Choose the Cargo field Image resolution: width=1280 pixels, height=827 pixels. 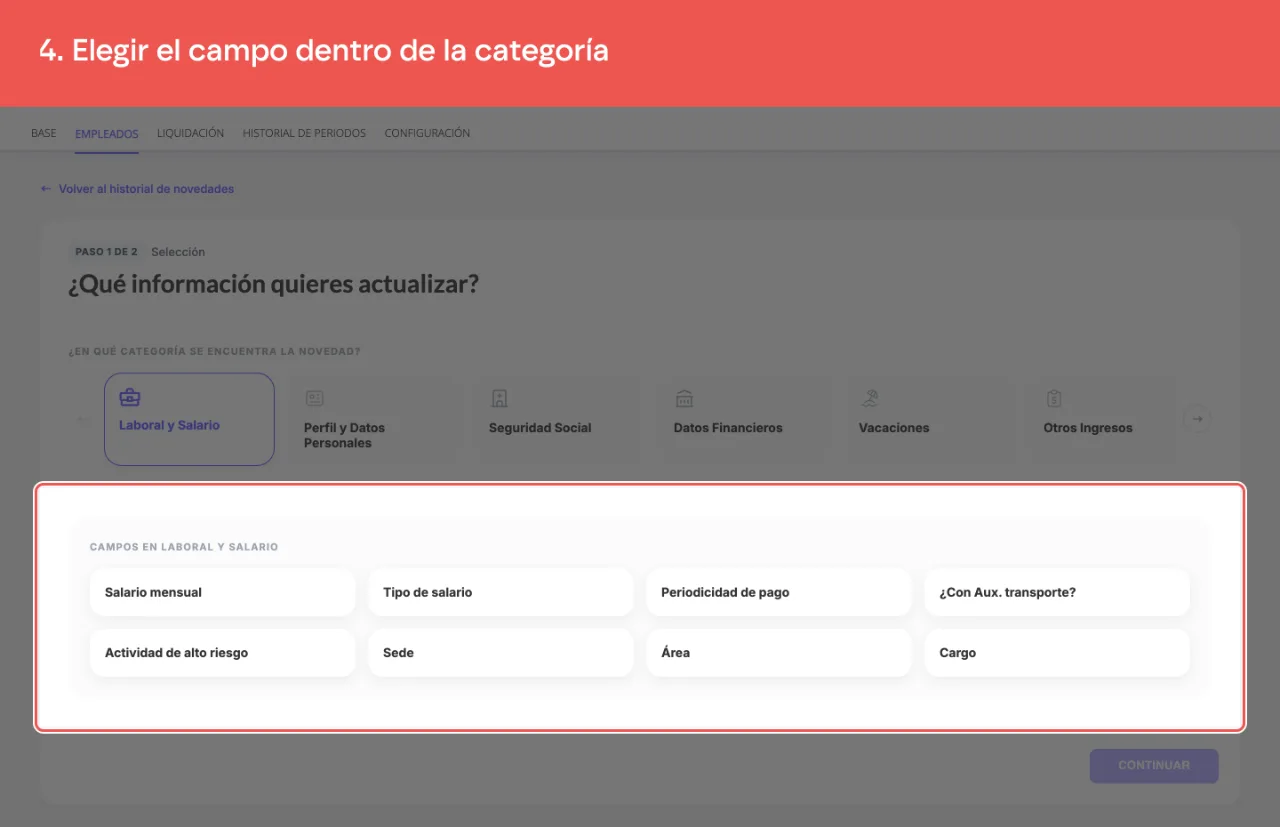coord(1057,652)
